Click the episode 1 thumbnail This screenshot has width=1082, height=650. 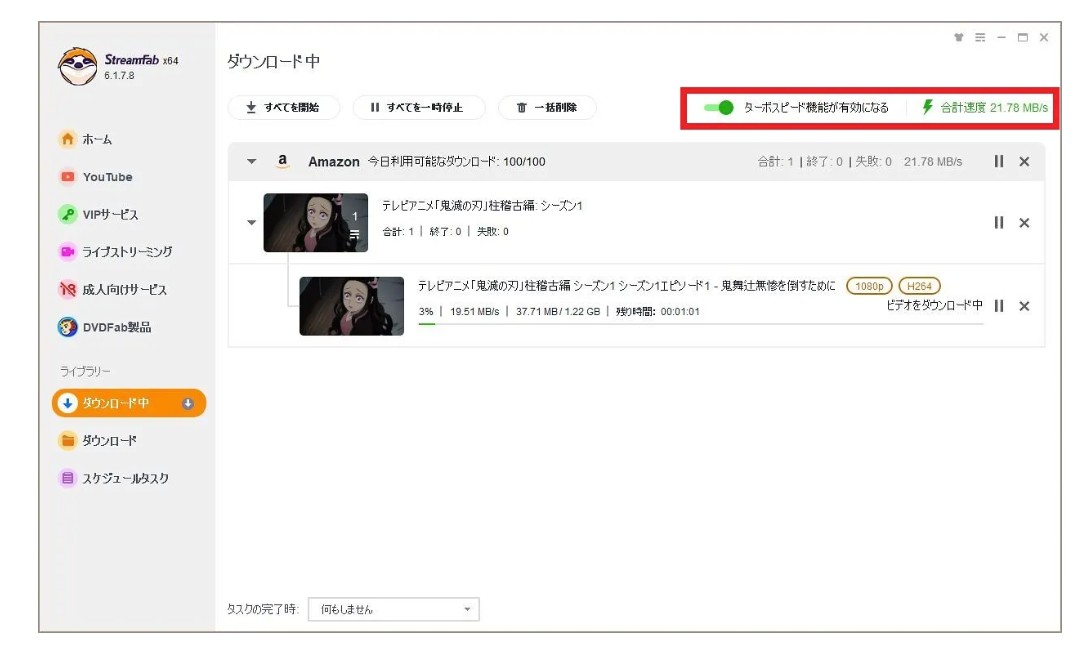pyautogui.click(x=351, y=306)
